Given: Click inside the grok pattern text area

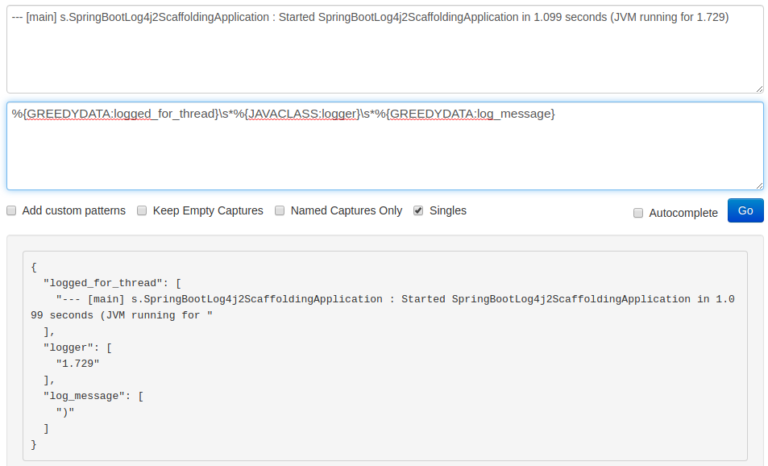Looking at the screenshot, I should [x=385, y=146].
